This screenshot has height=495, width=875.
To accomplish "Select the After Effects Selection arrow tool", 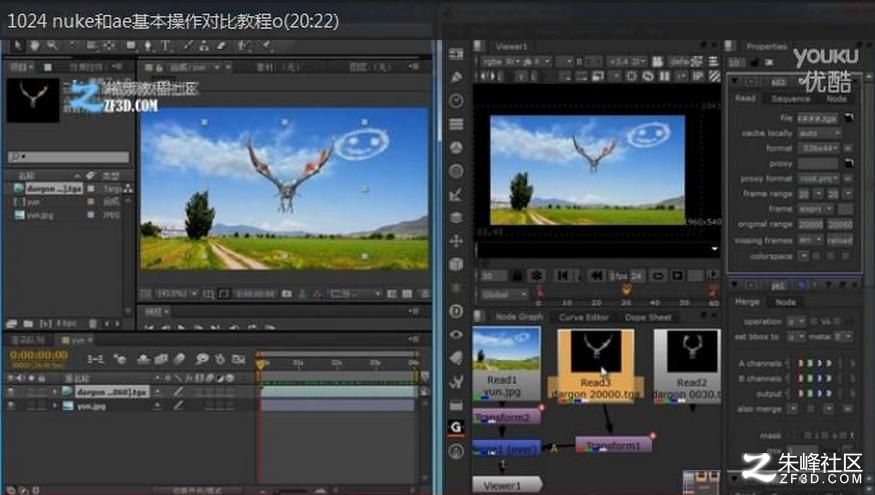I will coord(18,46).
